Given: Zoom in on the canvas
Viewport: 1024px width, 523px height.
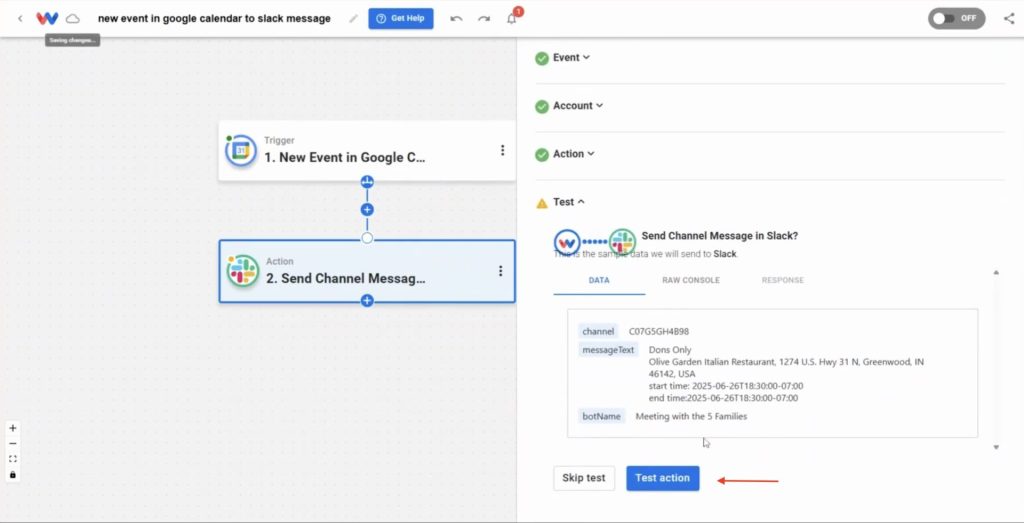Looking at the screenshot, I should pyautogui.click(x=12, y=428).
